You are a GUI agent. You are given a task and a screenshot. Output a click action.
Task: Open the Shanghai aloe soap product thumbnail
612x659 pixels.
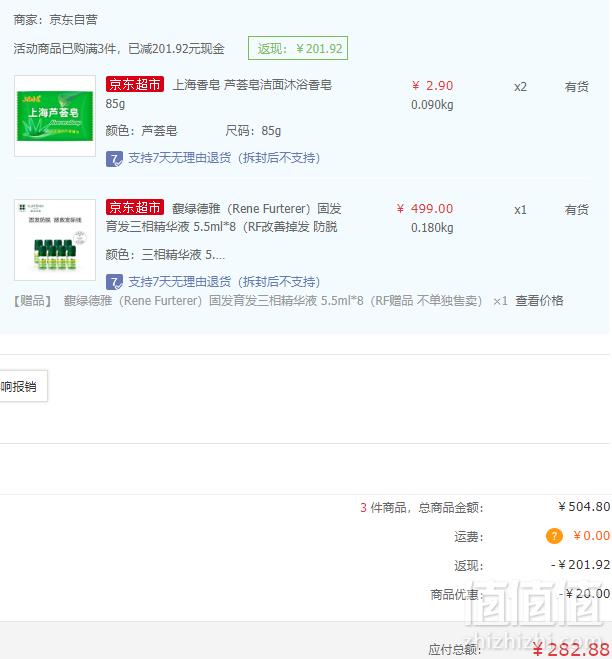click(x=55, y=116)
